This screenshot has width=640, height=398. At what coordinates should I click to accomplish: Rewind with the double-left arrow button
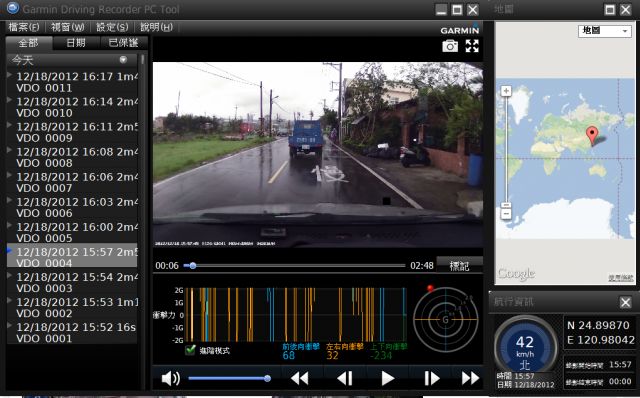coord(300,378)
